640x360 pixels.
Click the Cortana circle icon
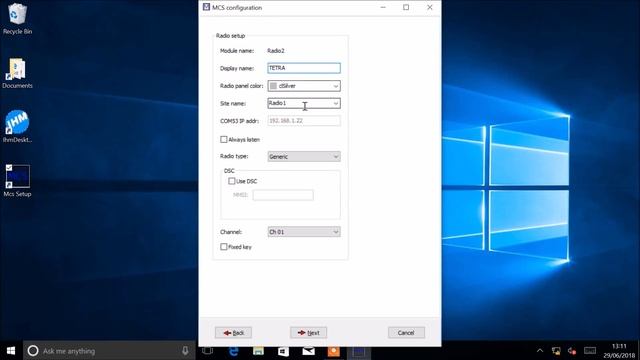coord(33,351)
